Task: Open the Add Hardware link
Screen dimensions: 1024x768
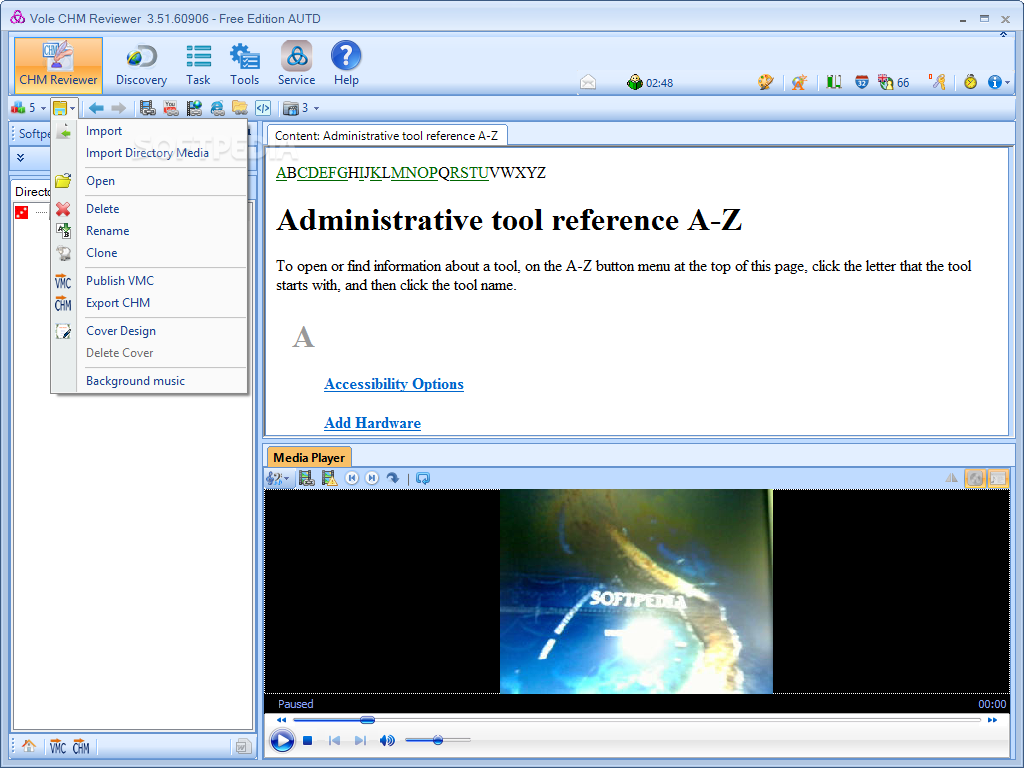Action: (x=372, y=423)
